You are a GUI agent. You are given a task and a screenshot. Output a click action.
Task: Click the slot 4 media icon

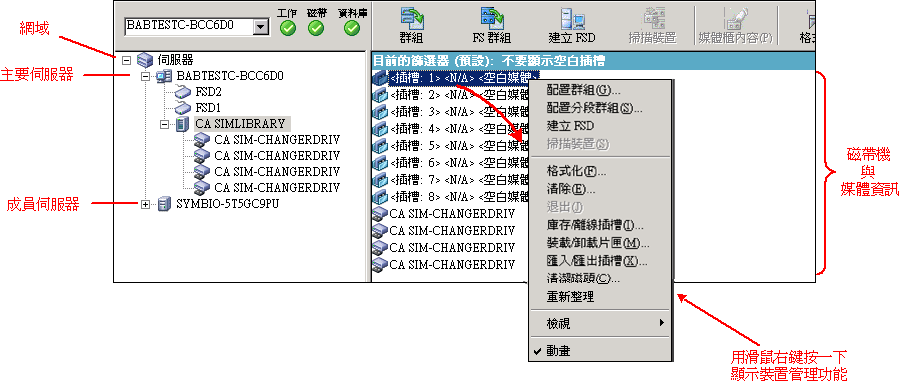[x=380, y=129]
